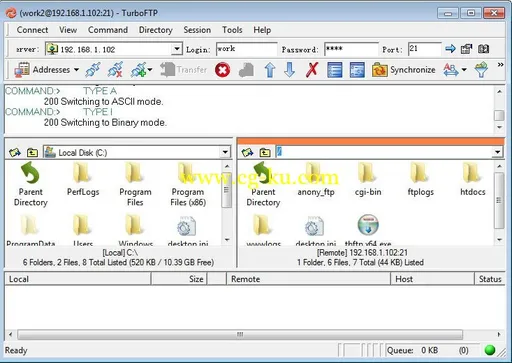512x363 pixels.
Task: Select the Program Files (x86) folder
Action: 188,184
